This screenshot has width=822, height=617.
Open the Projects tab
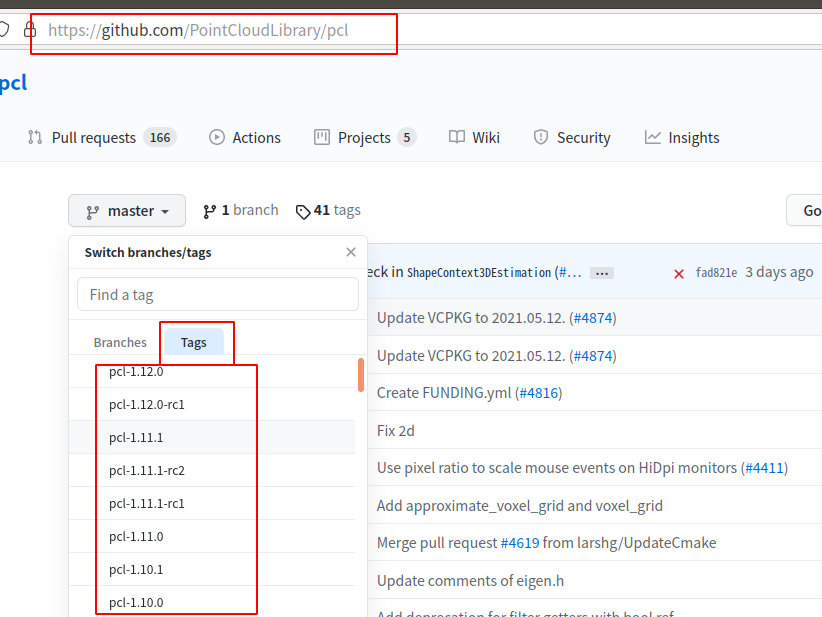click(x=365, y=138)
